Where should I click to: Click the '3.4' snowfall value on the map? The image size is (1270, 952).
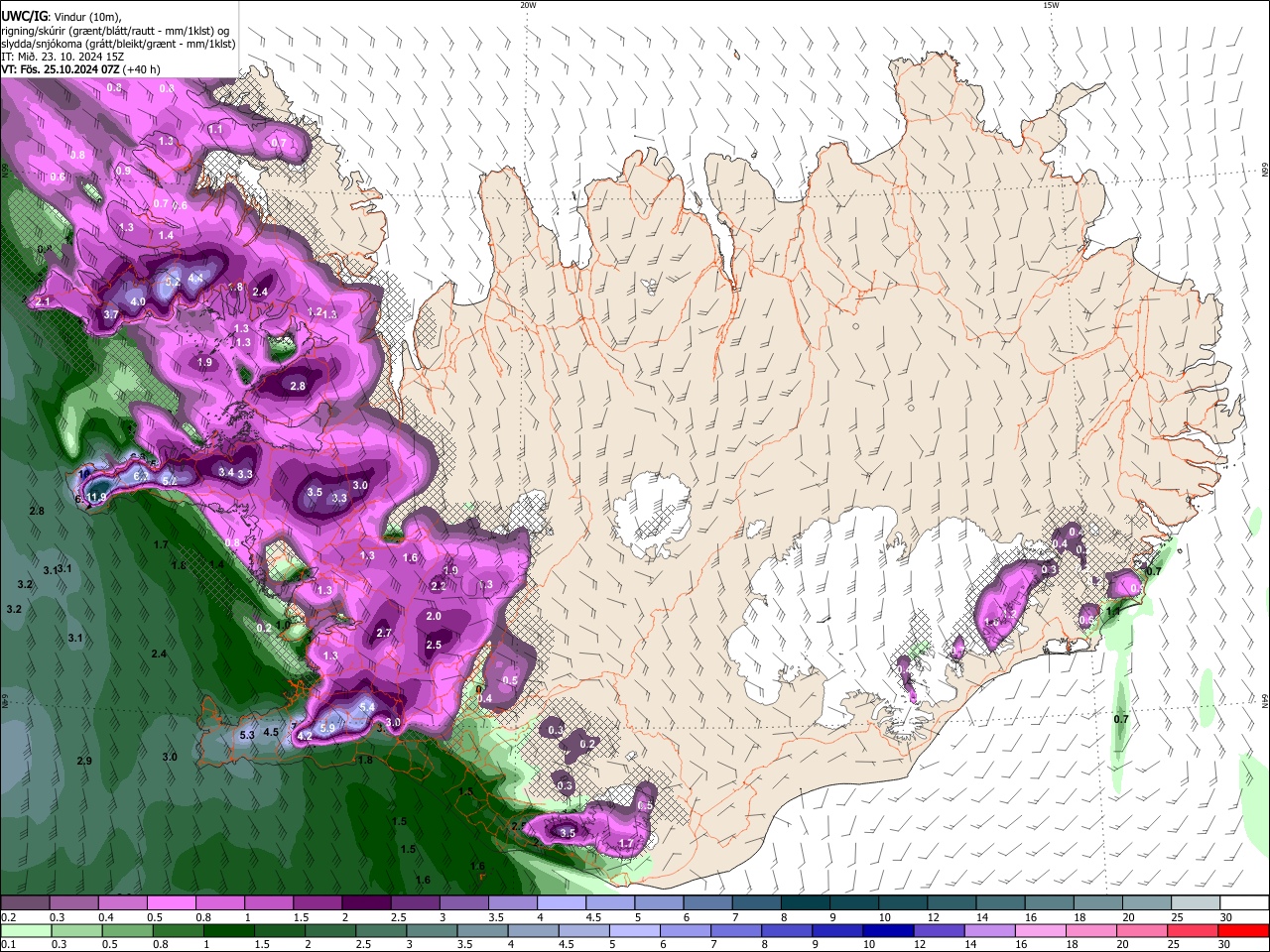coord(226,473)
